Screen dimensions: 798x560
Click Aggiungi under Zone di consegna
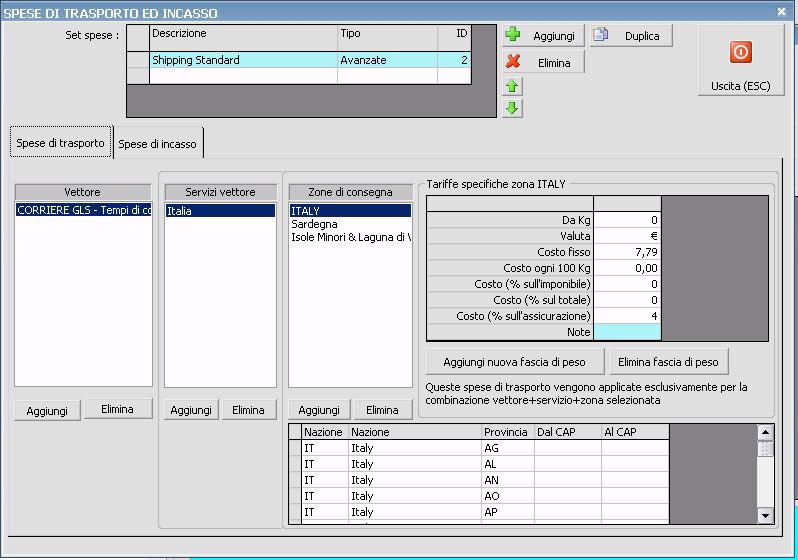click(319, 410)
